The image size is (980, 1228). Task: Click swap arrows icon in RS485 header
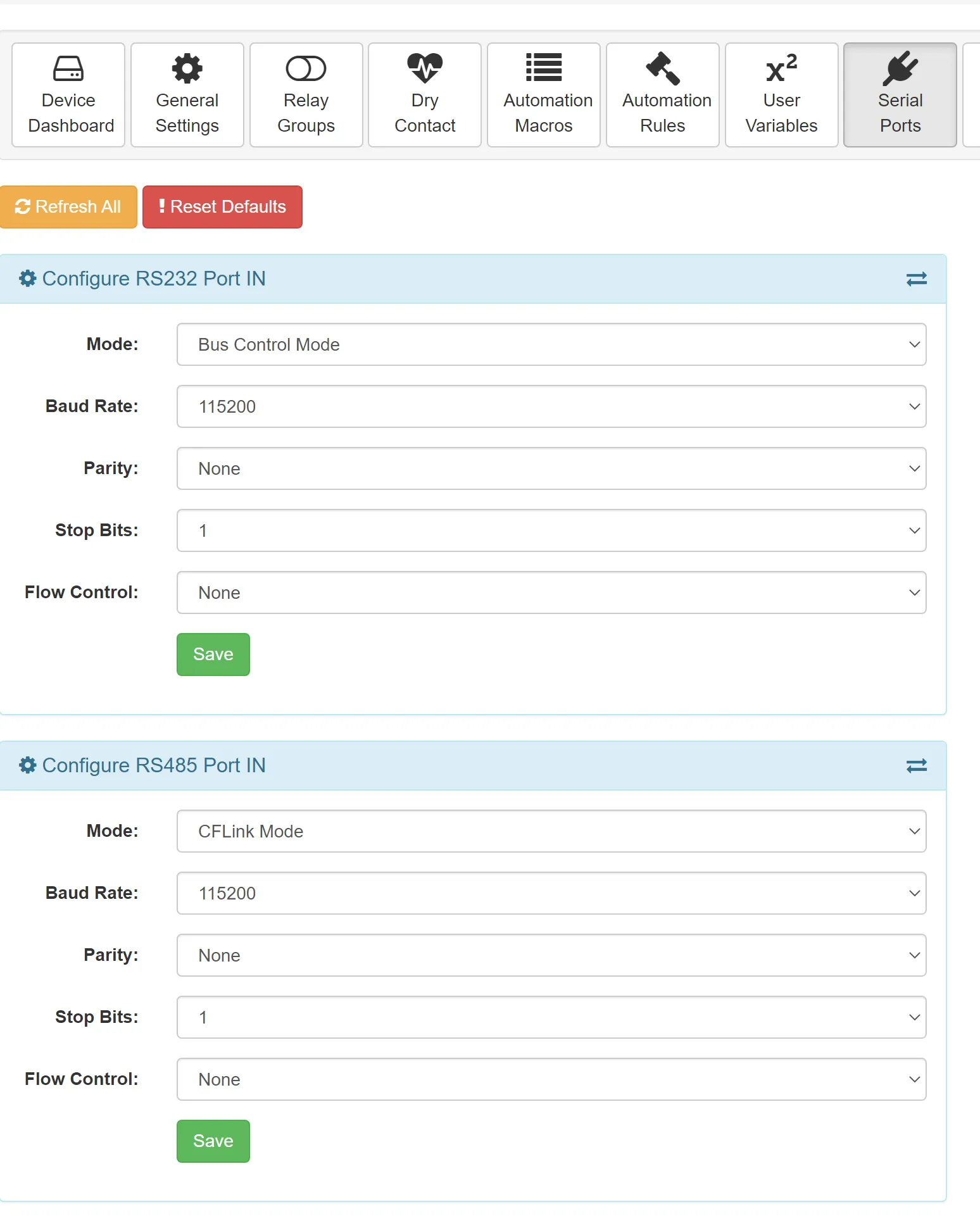click(x=916, y=766)
